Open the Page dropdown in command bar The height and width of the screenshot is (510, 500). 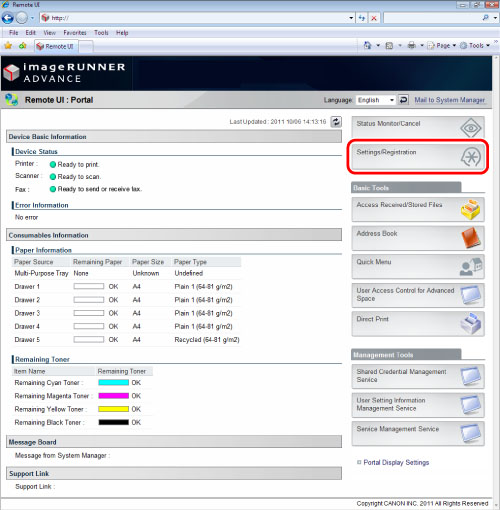(x=442, y=46)
